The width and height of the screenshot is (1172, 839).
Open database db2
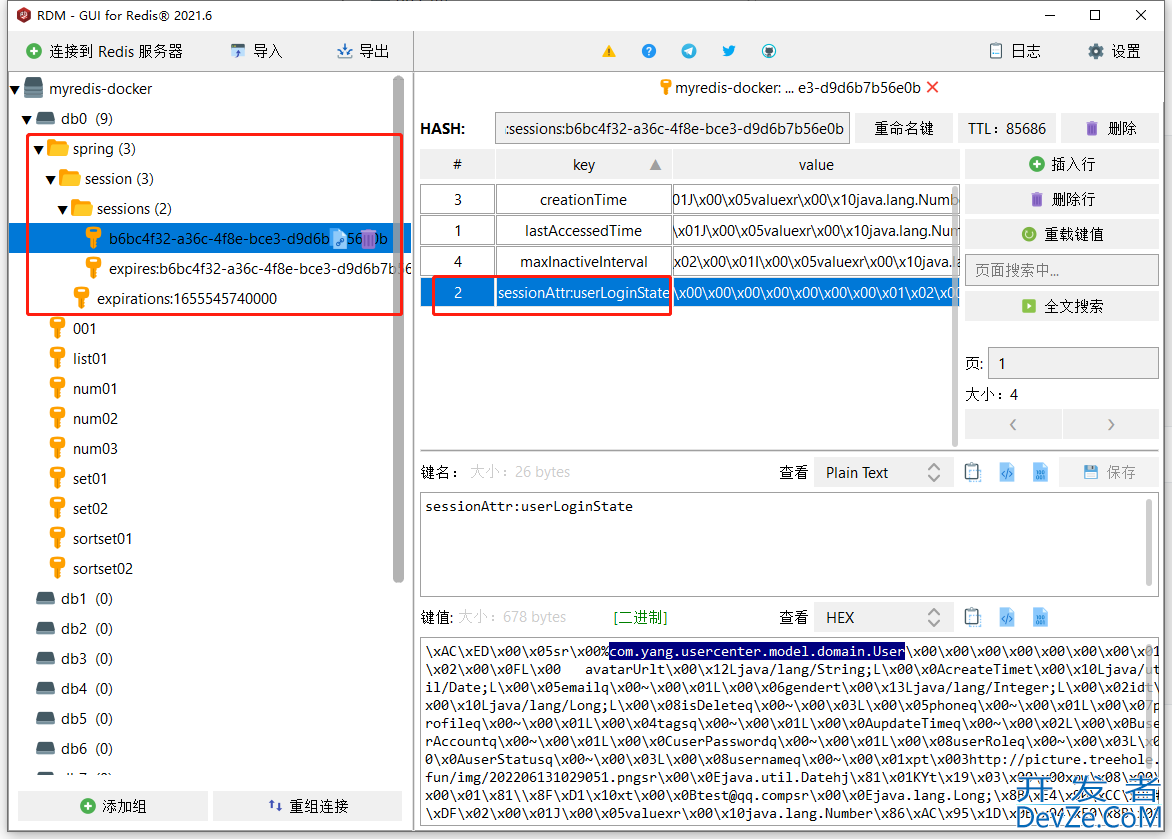pos(74,628)
